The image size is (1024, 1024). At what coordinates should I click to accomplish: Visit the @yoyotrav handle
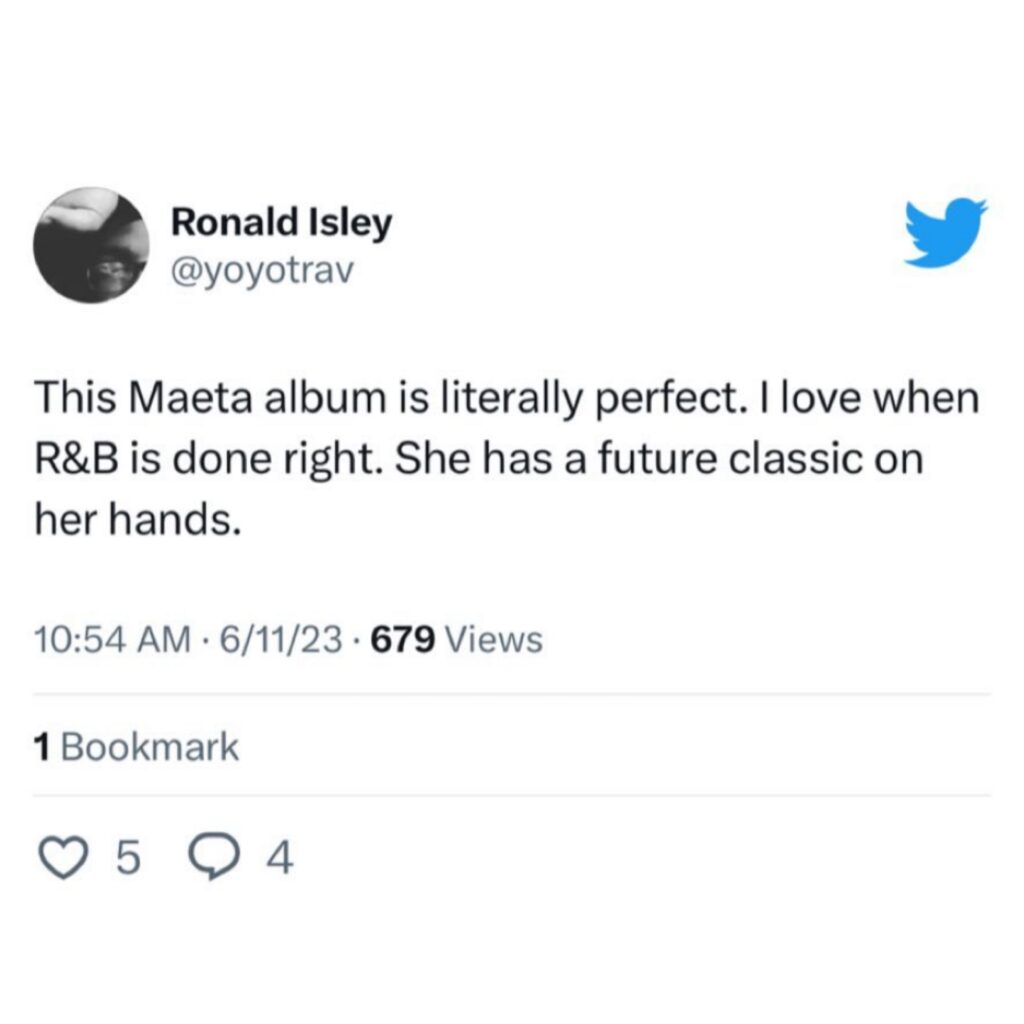point(262,270)
